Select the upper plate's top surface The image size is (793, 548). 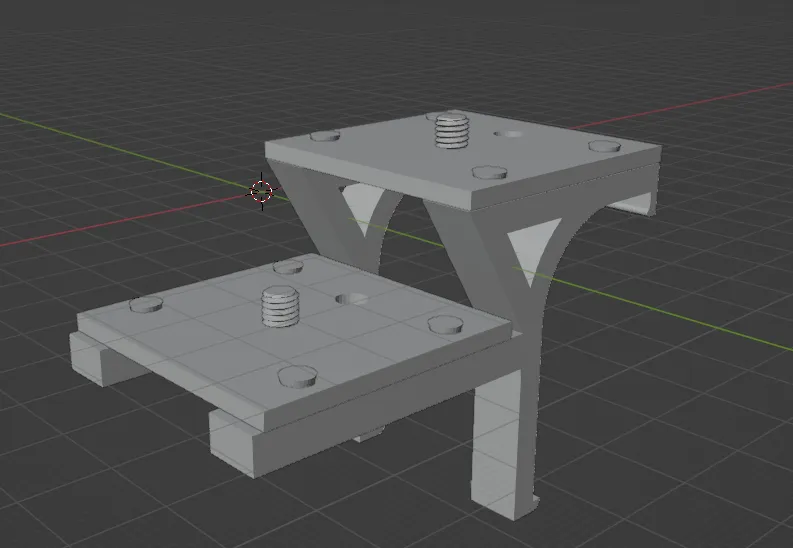[461, 152]
